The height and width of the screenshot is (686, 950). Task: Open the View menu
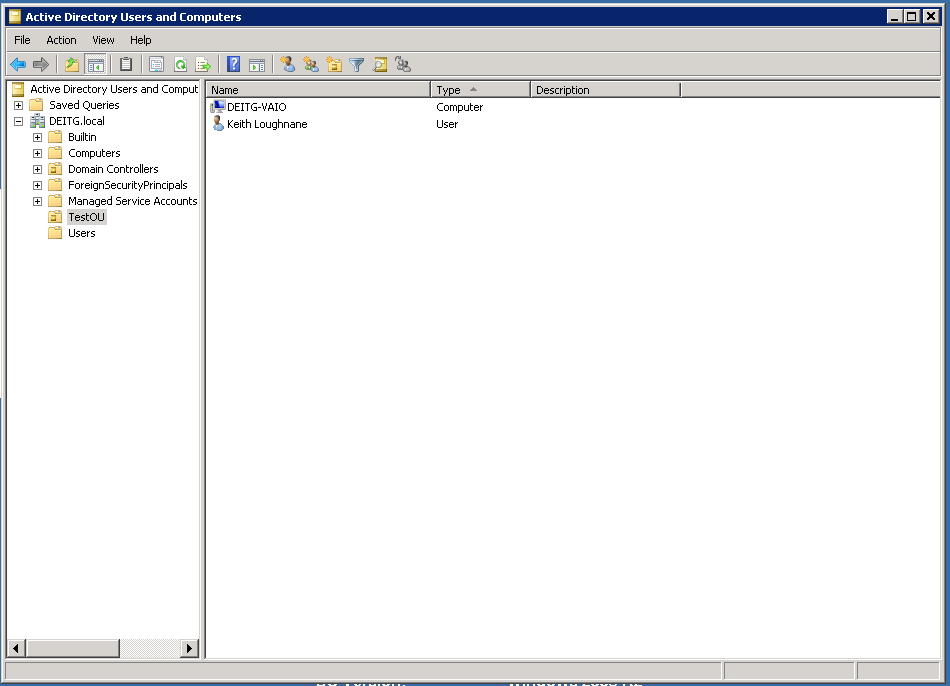pyautogui.click(x=103, y=40)
